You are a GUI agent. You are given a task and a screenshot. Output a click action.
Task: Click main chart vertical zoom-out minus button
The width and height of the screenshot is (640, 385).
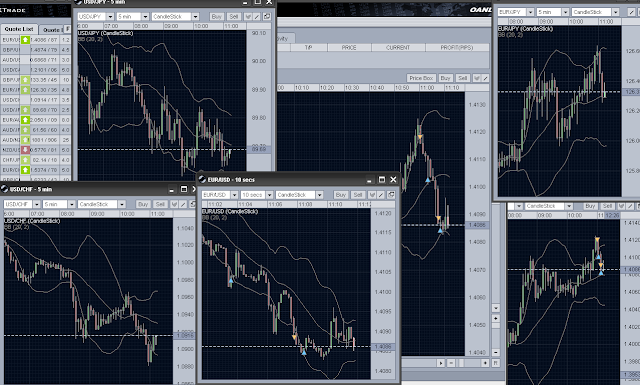click(x=496, y=352)
